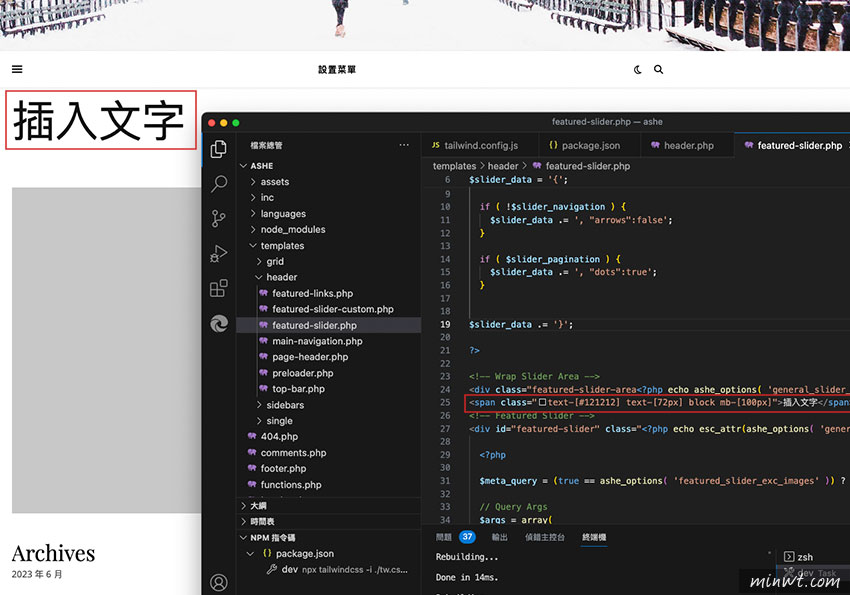Click line number 19 in the gutter

point(445,325)
